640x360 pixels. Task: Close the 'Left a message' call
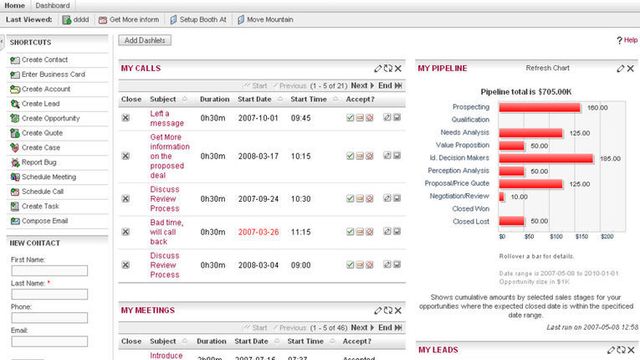pos(126,118)
